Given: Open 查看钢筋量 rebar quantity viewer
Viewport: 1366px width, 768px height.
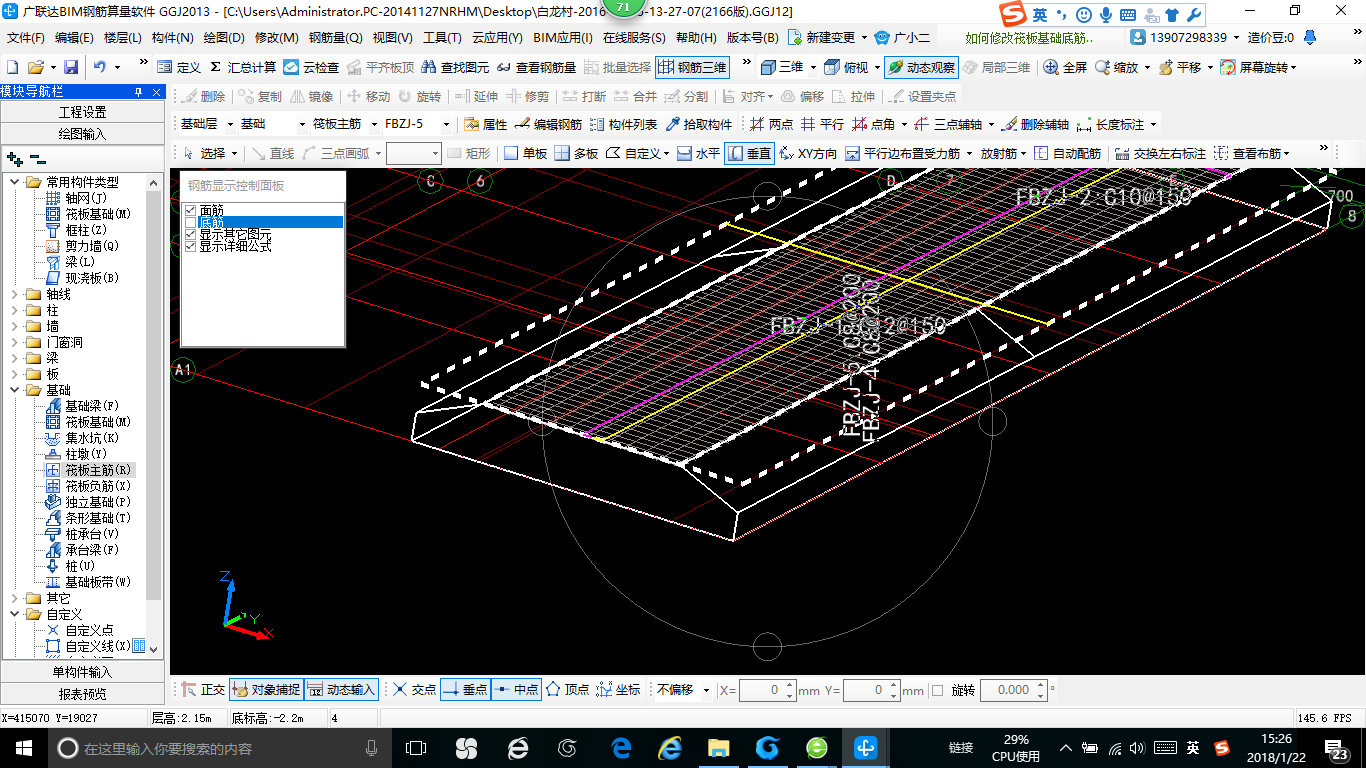Looking at the screenshot, I should (536, 67).
